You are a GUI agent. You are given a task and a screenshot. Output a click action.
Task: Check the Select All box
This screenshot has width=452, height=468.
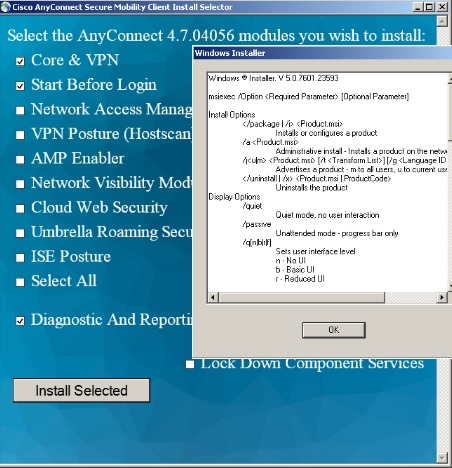point(20,282)
